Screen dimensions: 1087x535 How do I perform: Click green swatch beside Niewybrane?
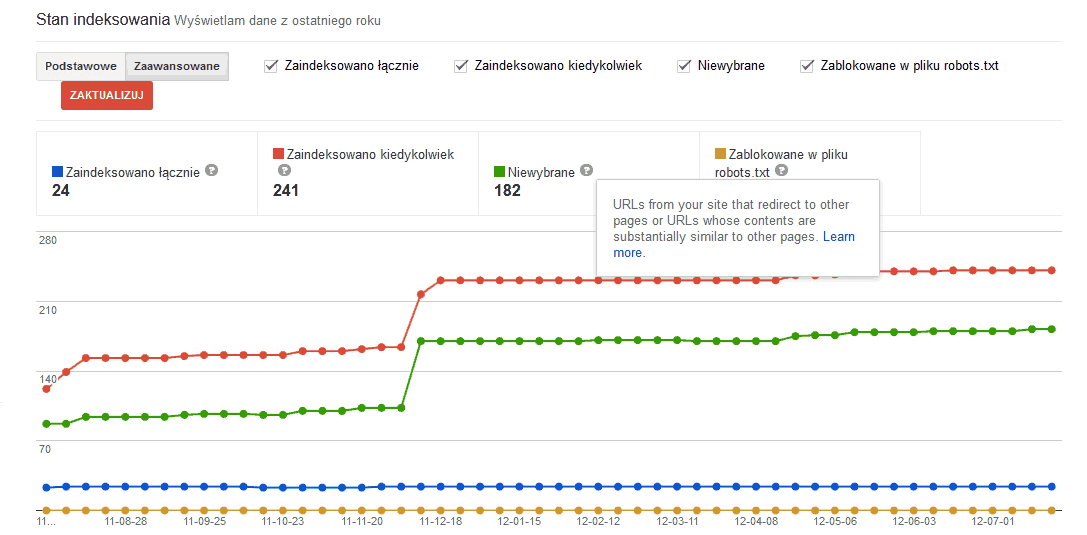pyautogui.click(x=500, y=172)
